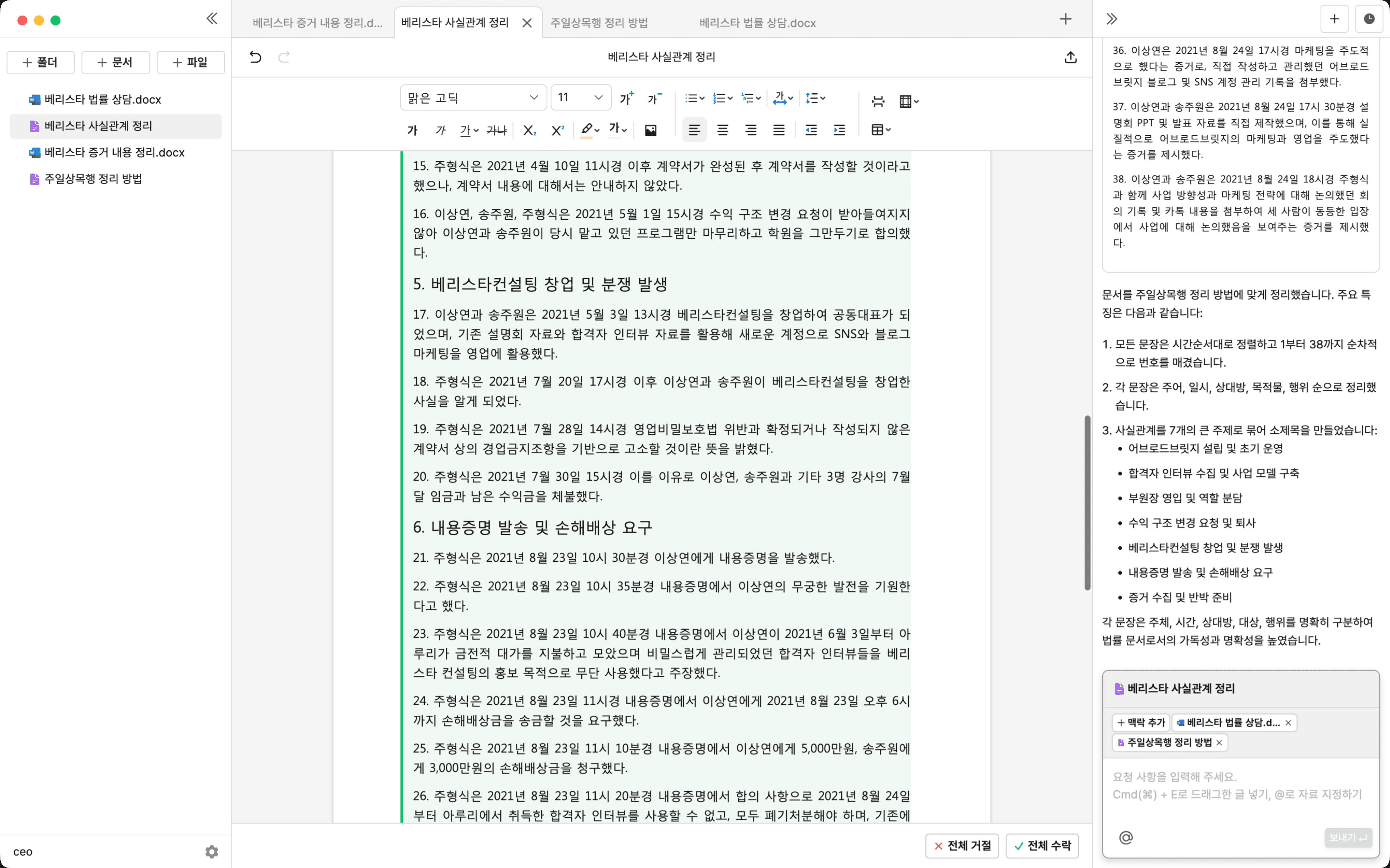Open 주일상목행 정리 방법 in sidebar
1390x868 pixels.
(115, 179)
